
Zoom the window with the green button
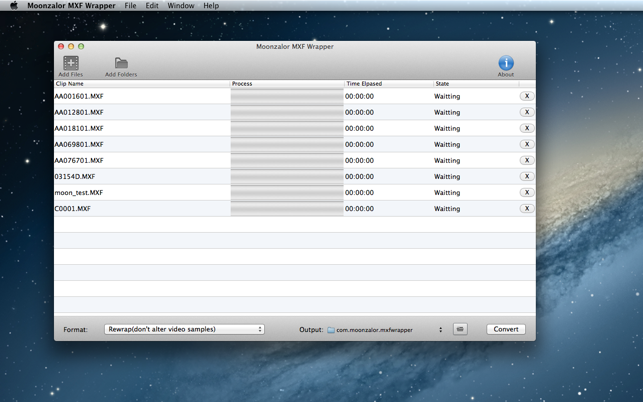point(81,46)
